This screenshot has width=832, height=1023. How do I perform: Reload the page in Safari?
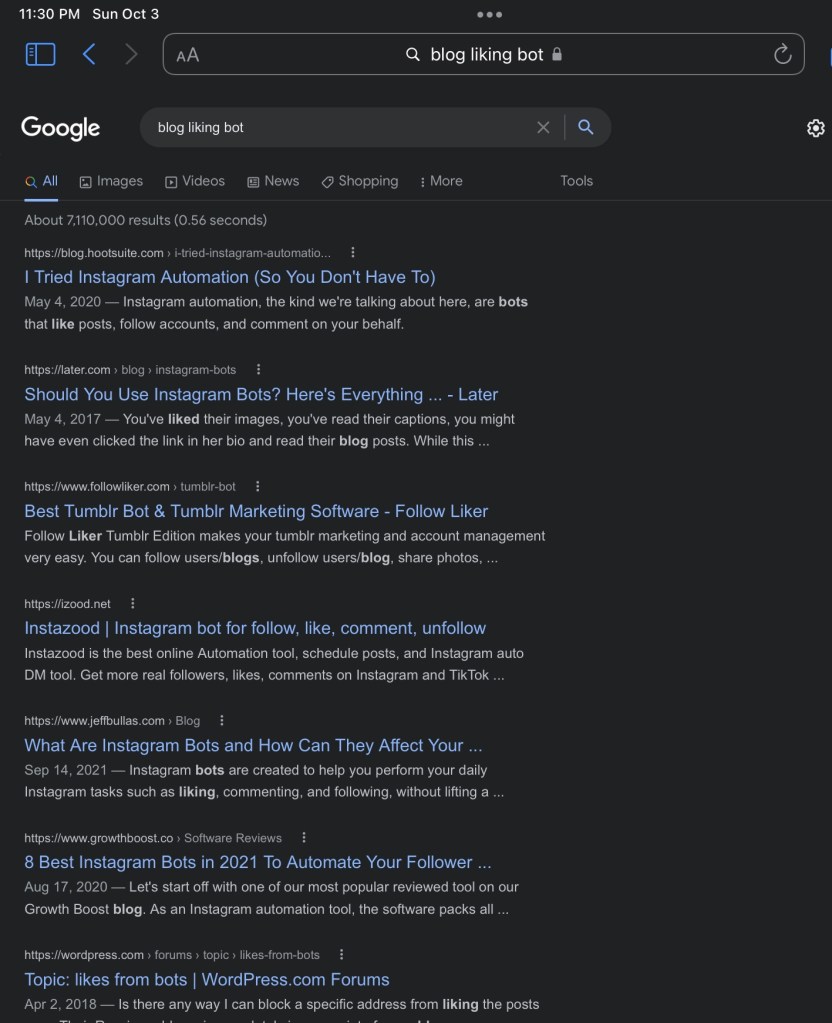tap(782, 54)
